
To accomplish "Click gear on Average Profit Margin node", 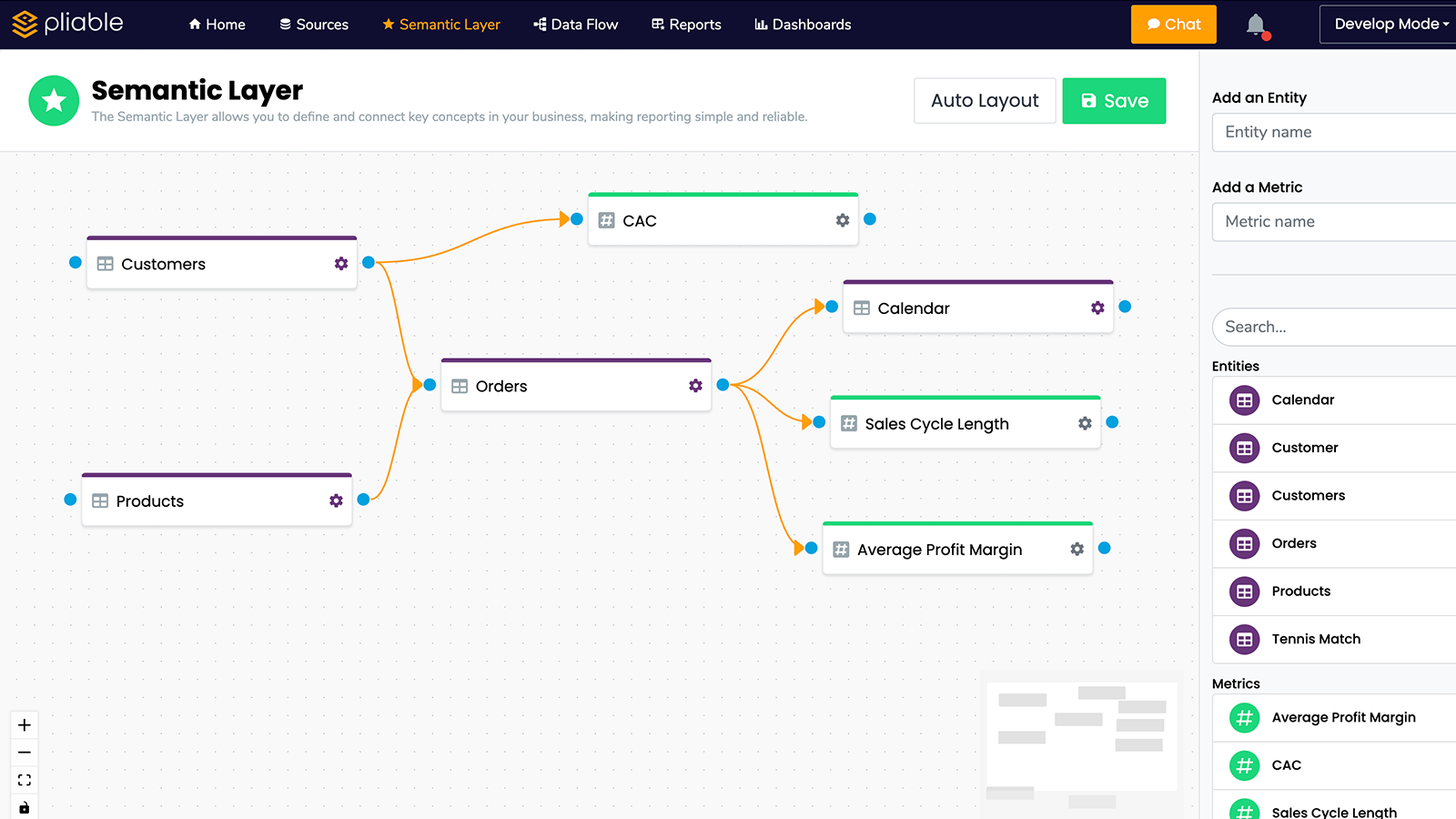I will pos(1077,550).
